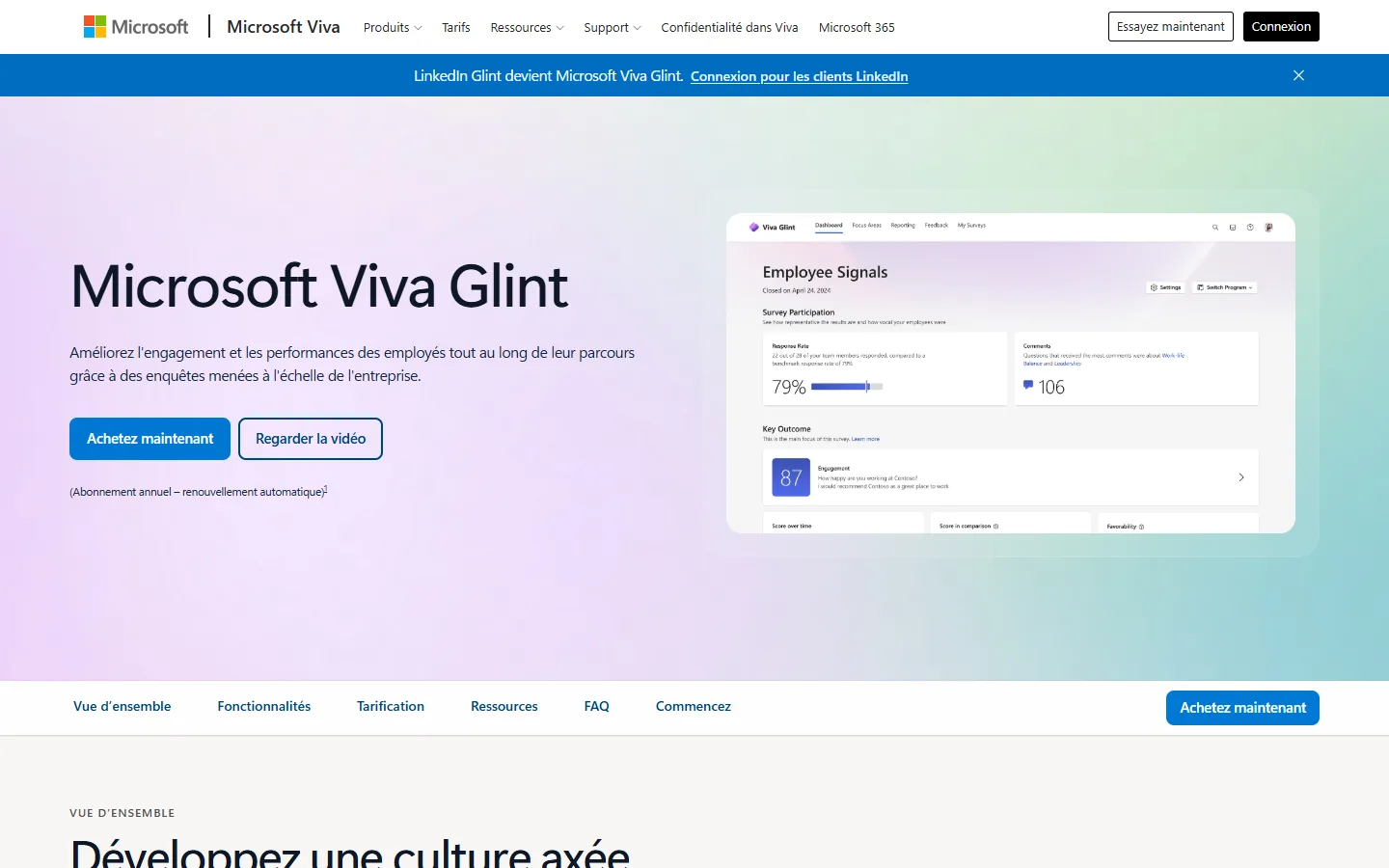Select the Vue d'ensemble tab
Viewport: 1389px width, 868px height.
click(123, 706)
